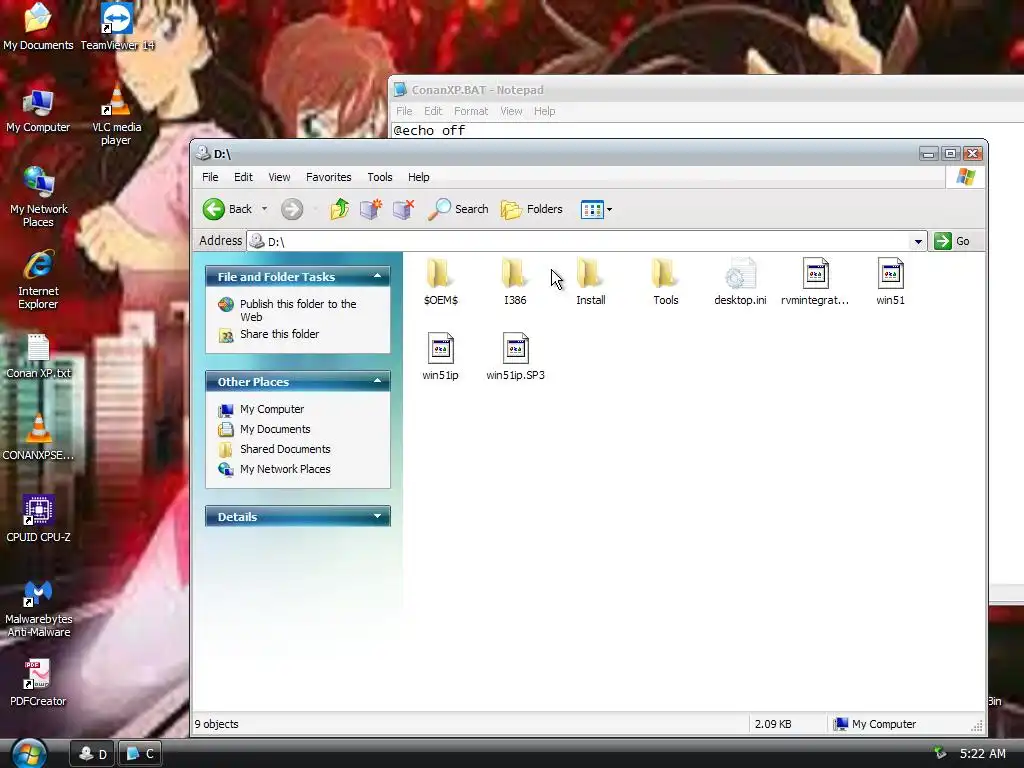Viewport: 1024px width, 768px height.
Task: Click the system tray network icon
Action: 940,753
